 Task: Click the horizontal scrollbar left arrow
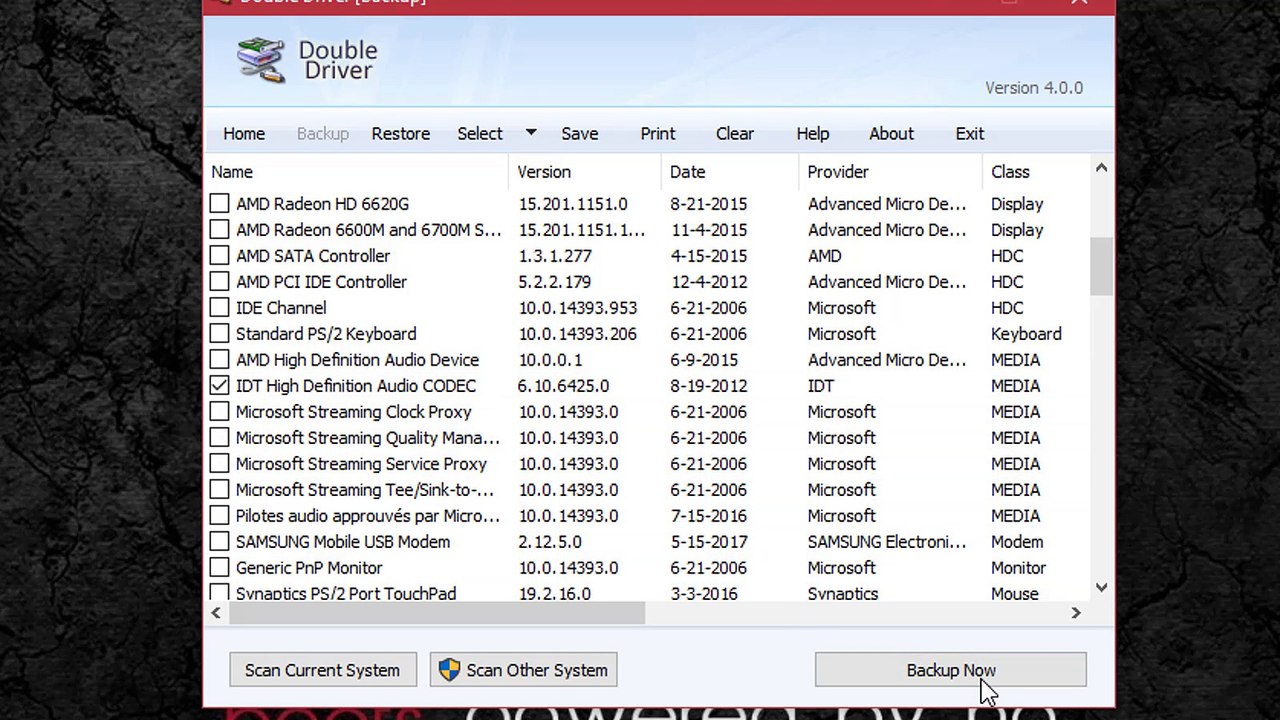[x=216, y=613]
